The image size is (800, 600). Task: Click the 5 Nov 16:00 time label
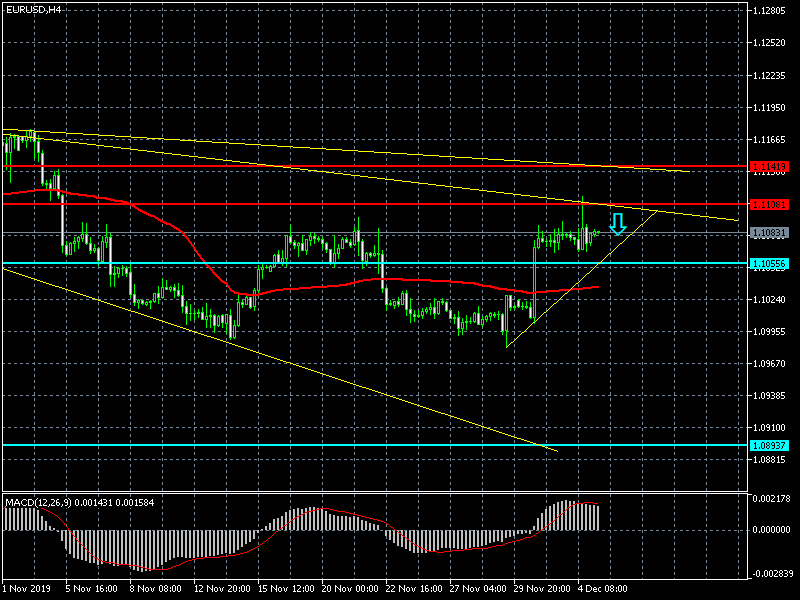click(x=91, y=589)
